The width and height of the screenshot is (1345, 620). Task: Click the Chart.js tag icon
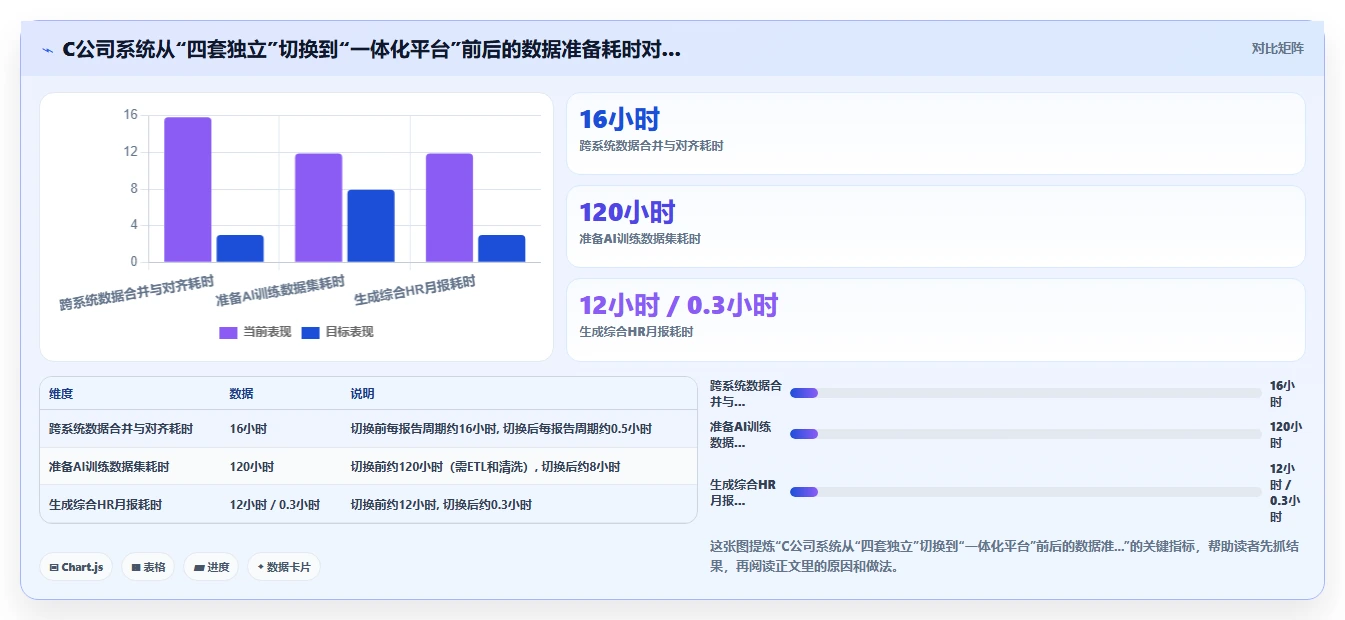pos(54,567)
